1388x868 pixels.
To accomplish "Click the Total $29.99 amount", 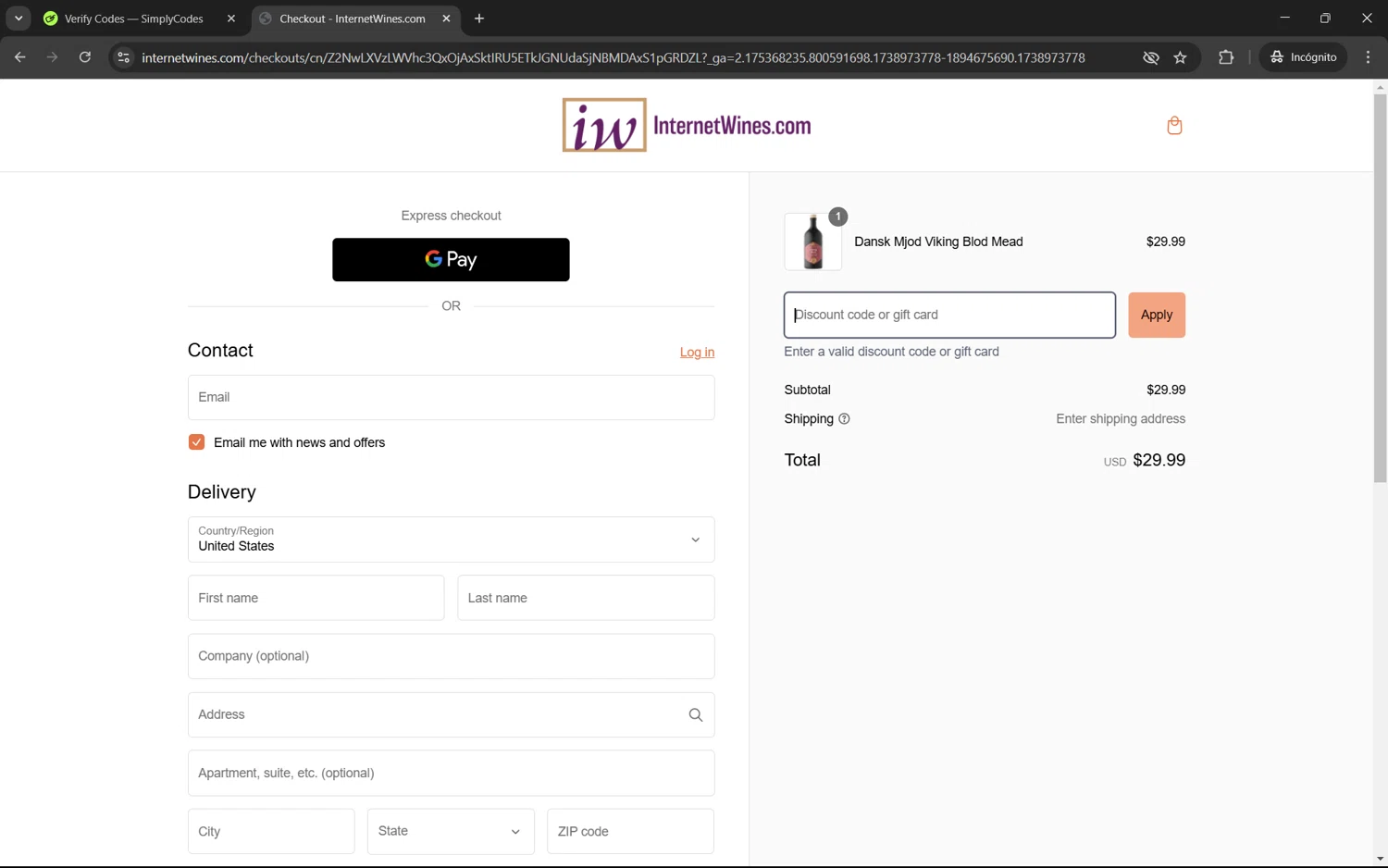I will pyautogui.click(x=1159, y=460).
